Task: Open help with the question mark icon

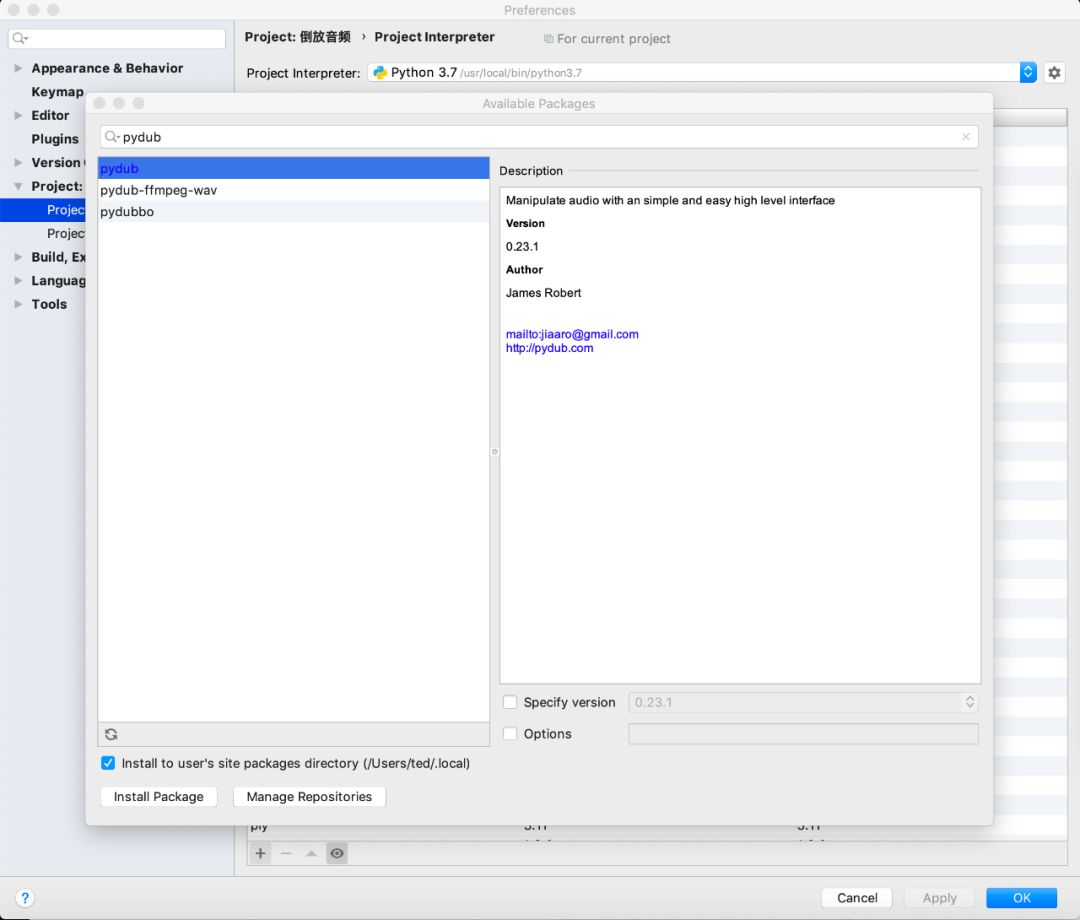Action: (25, 898)
